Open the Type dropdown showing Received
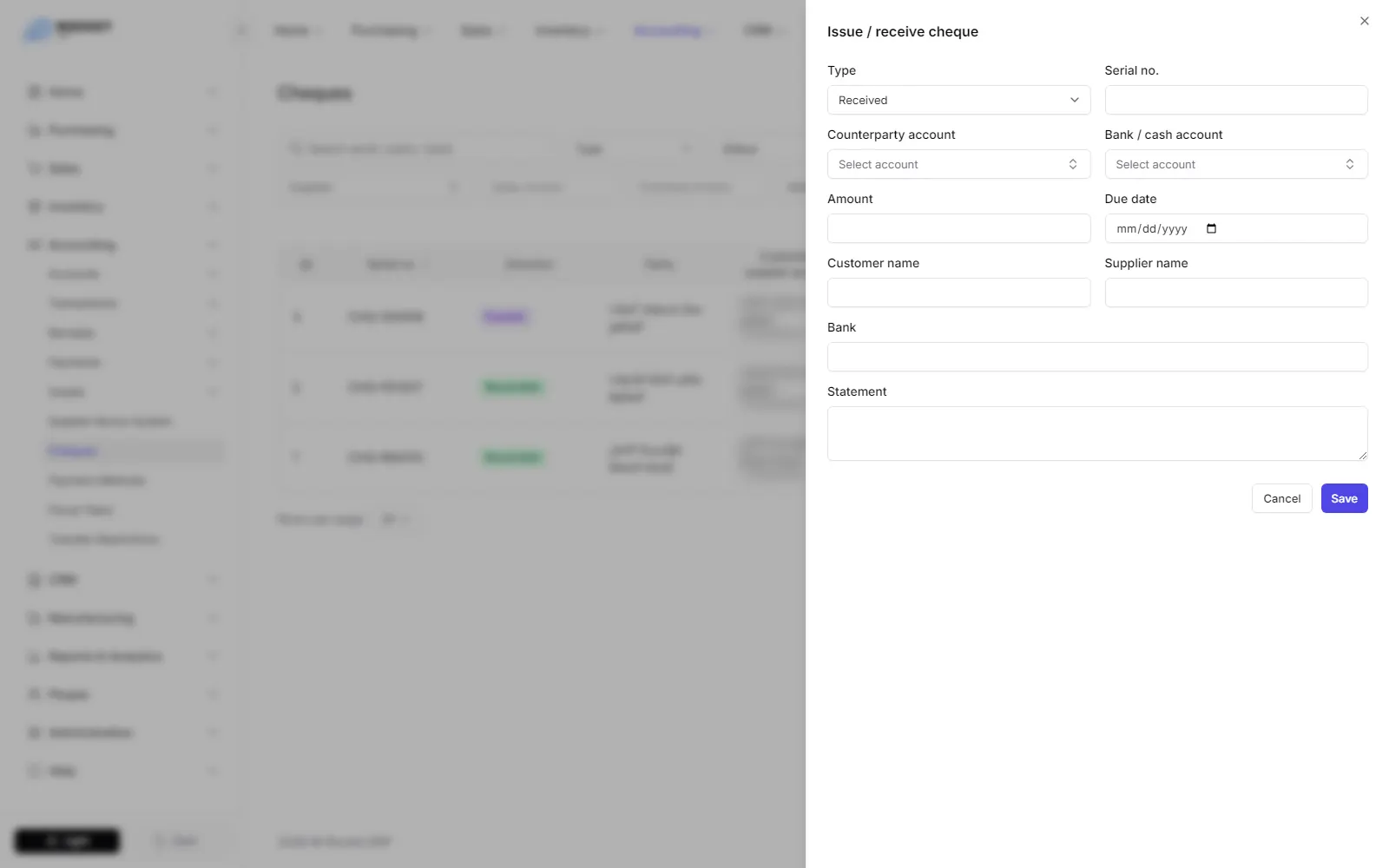 [958, 100]
